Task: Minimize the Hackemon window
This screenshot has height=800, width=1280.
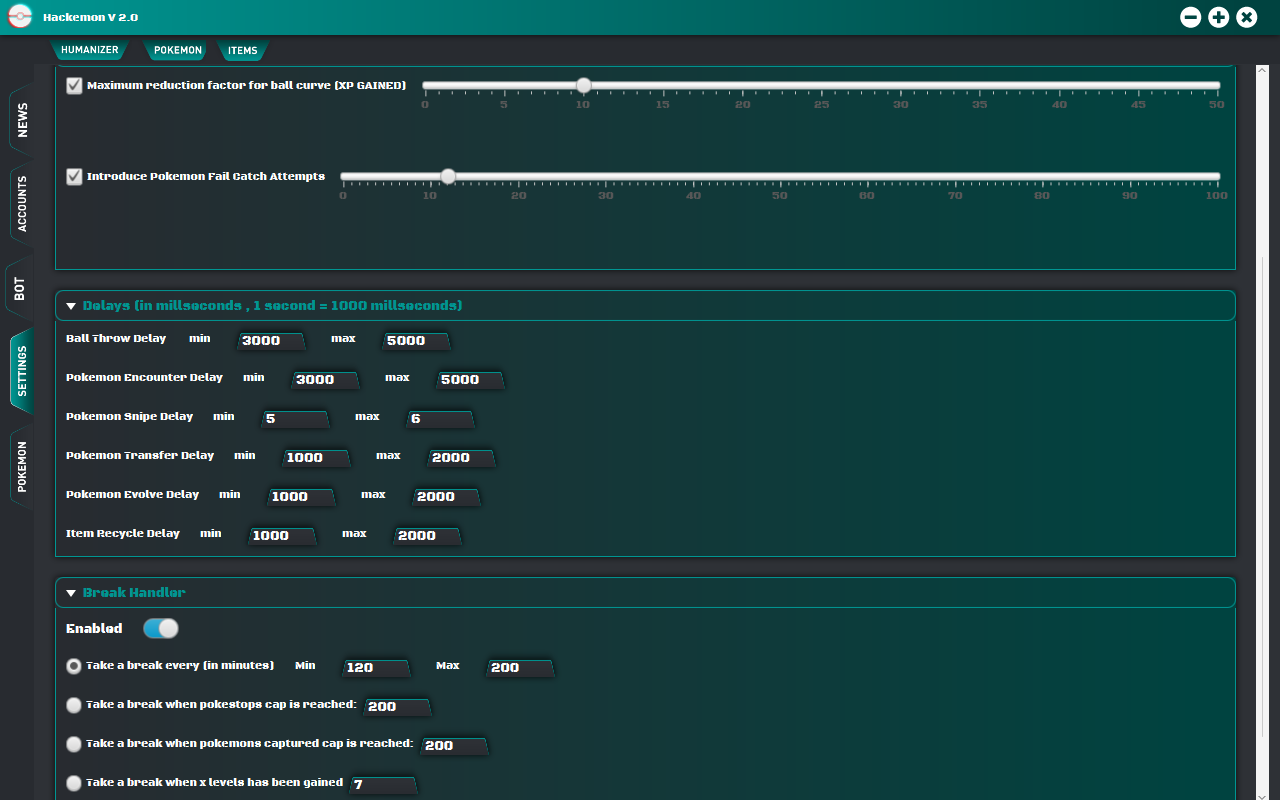Action: tap(1190, 17)
